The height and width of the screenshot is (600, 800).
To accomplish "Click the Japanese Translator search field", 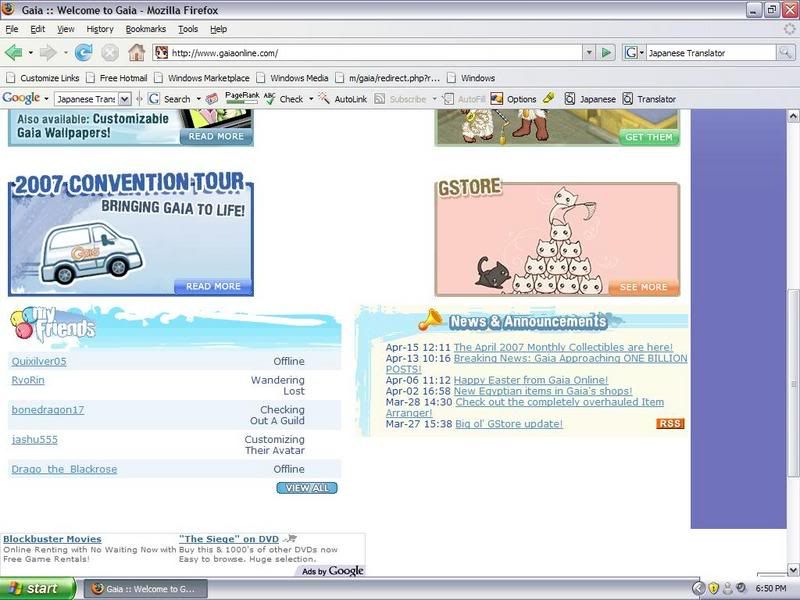I will 711,53.
